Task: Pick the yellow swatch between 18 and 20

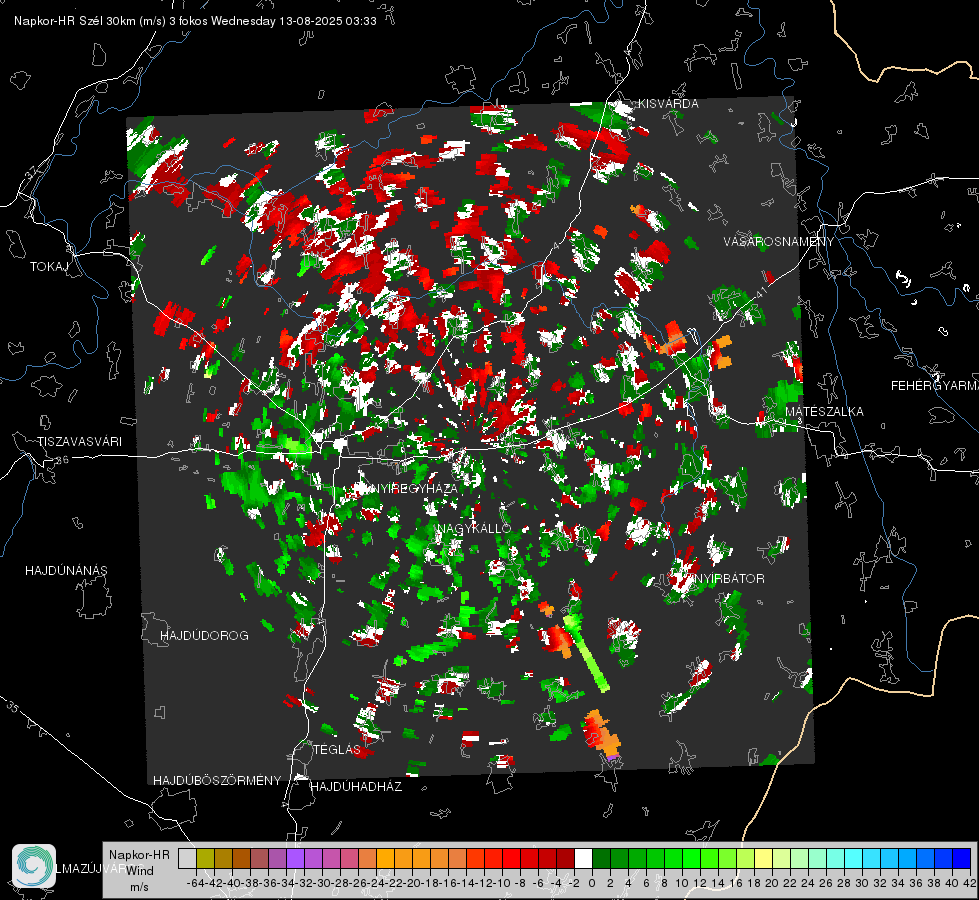Action: click(x=764, y=858)
